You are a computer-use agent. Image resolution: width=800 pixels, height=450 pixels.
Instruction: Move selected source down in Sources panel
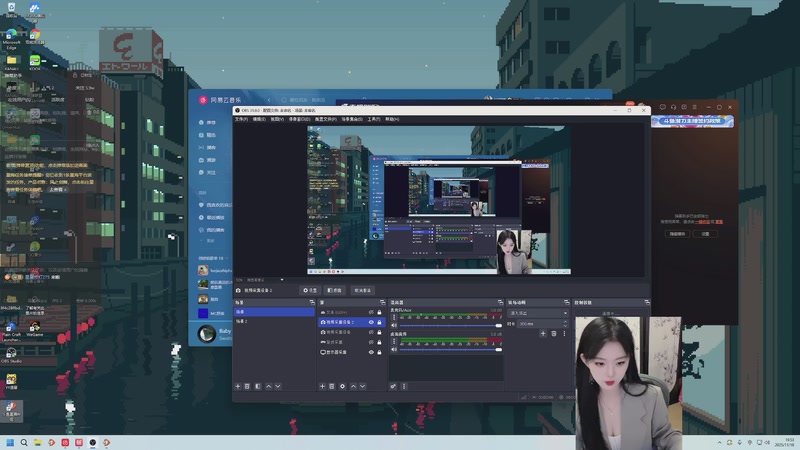coord(363,387)
